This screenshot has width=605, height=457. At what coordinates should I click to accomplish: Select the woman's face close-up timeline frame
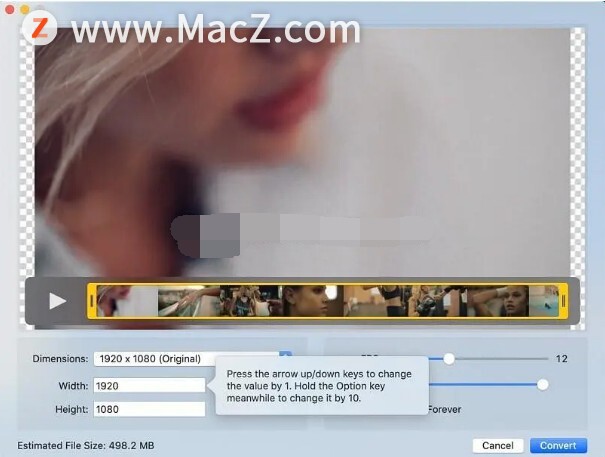[313, 301]
